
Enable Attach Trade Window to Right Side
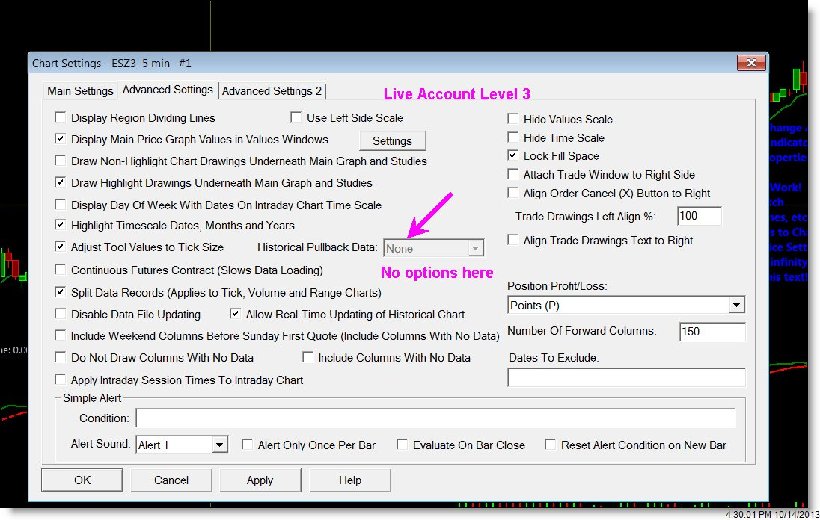513,175
